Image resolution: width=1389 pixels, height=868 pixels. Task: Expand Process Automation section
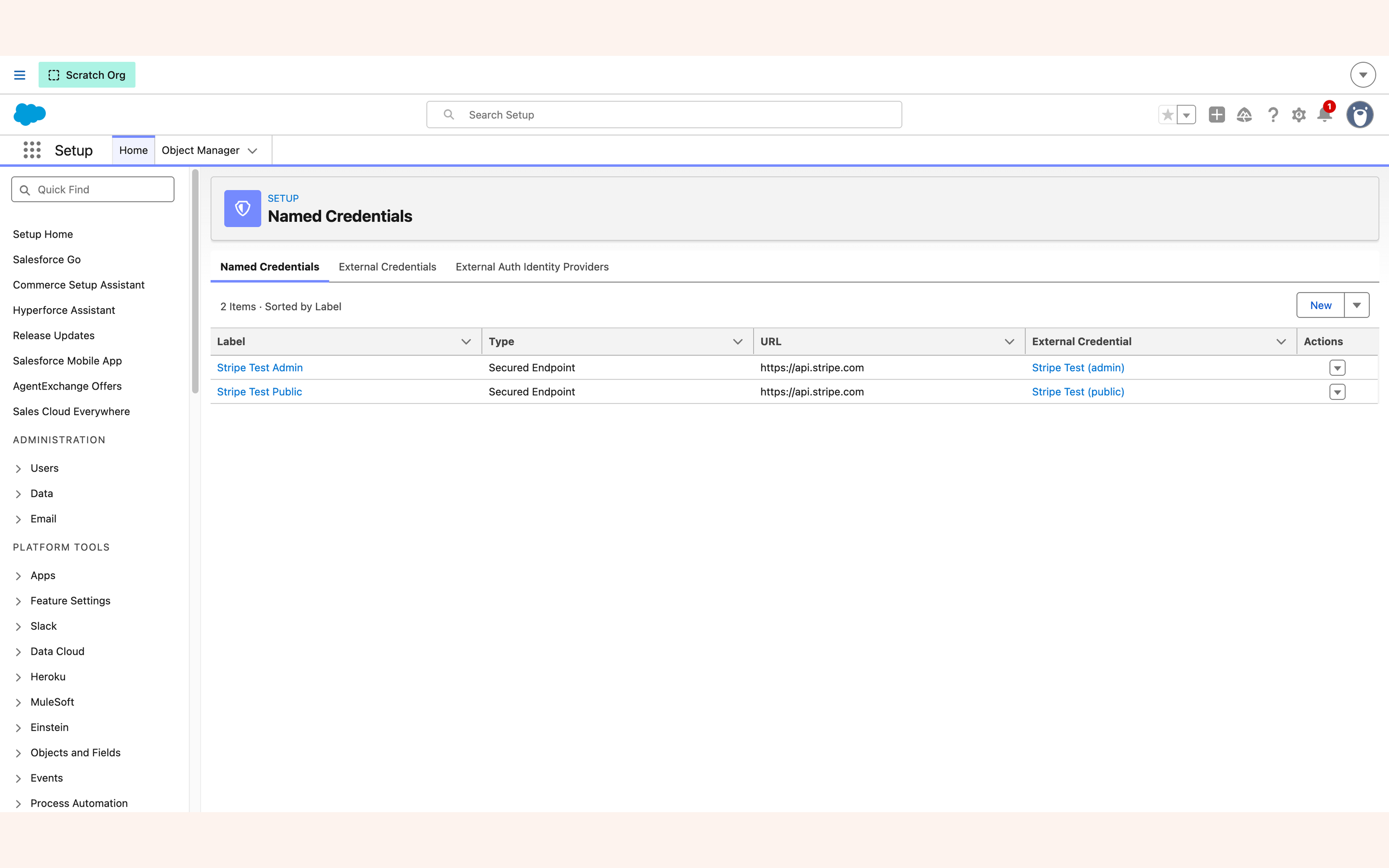pyautogui.click(x=18, y=803)
